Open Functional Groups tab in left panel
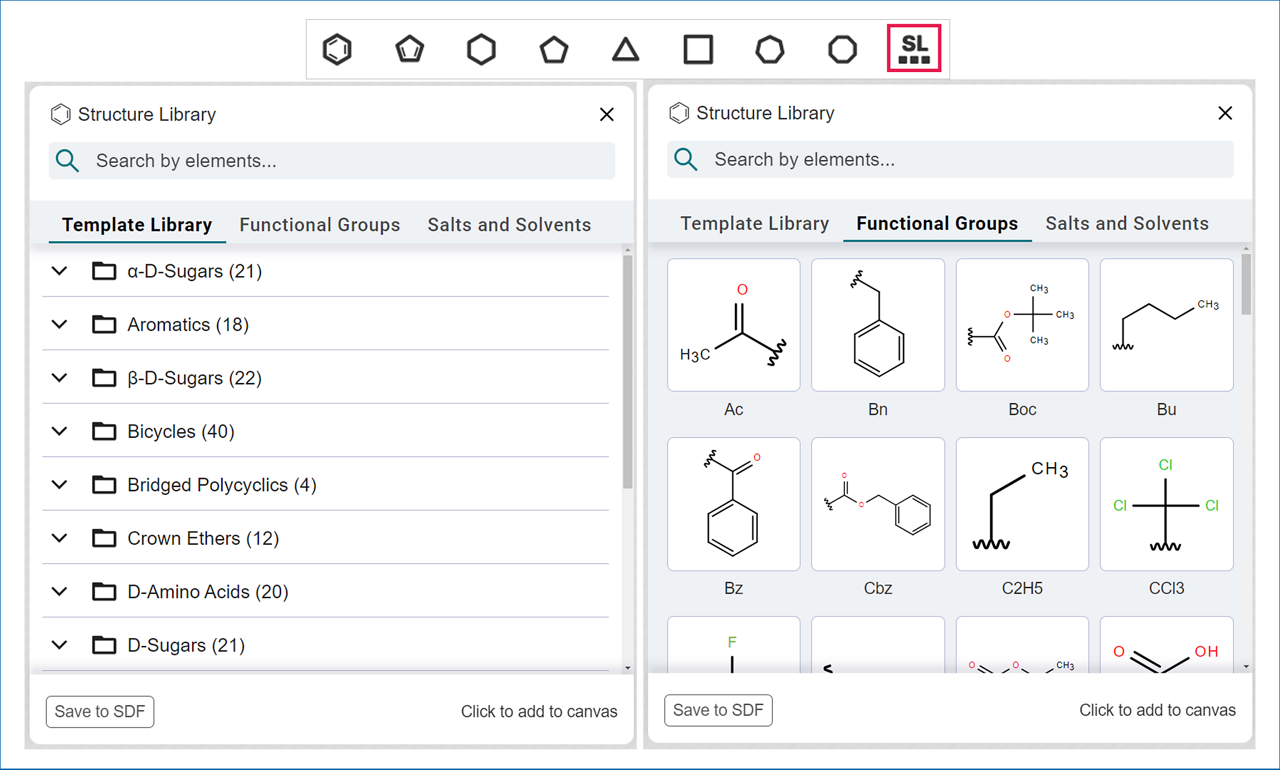The height and width of the screenshot is (770, 1280). point(320,225)
